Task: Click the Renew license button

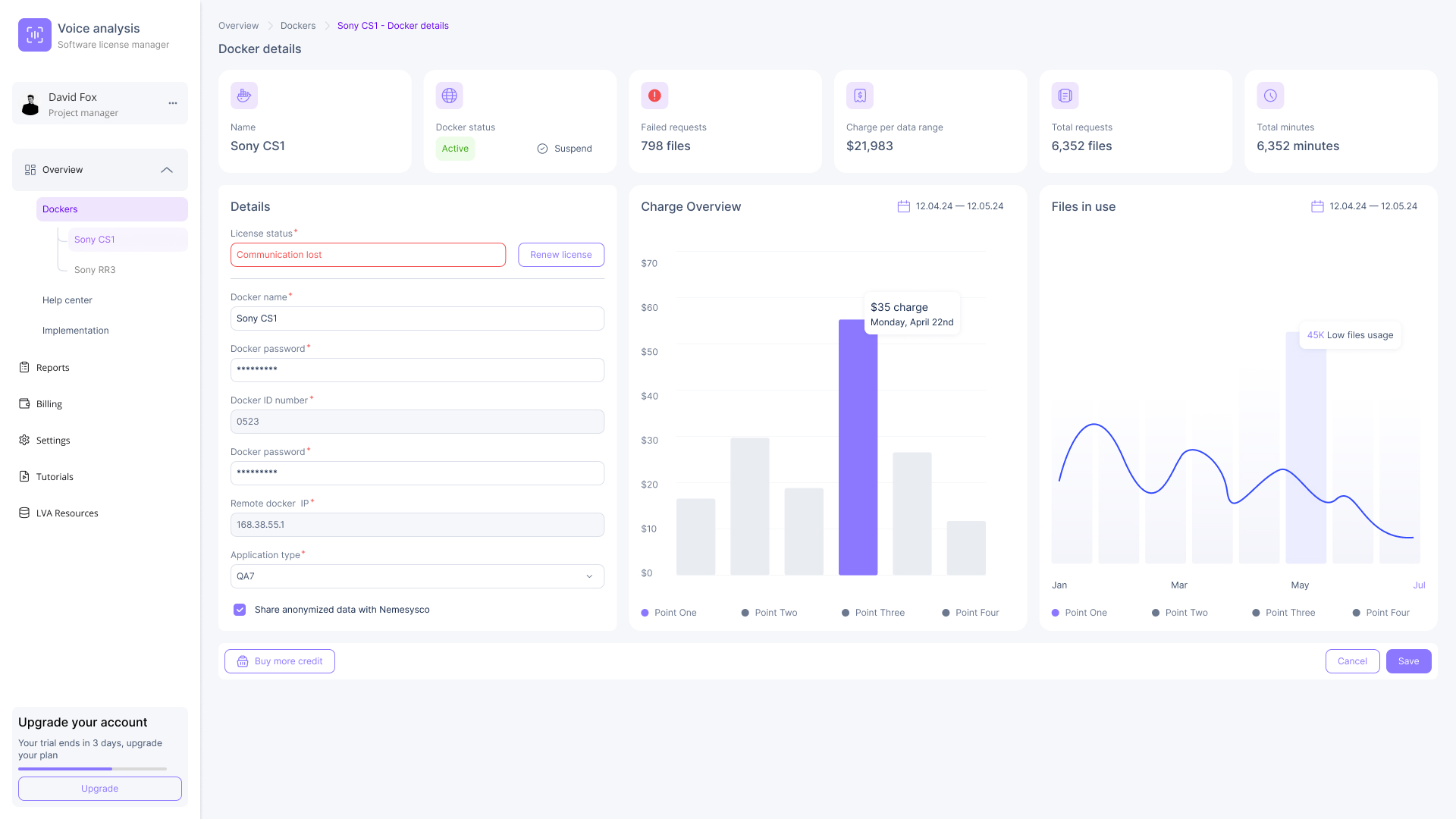Action: pyautogui.click(x=560, y=255)
